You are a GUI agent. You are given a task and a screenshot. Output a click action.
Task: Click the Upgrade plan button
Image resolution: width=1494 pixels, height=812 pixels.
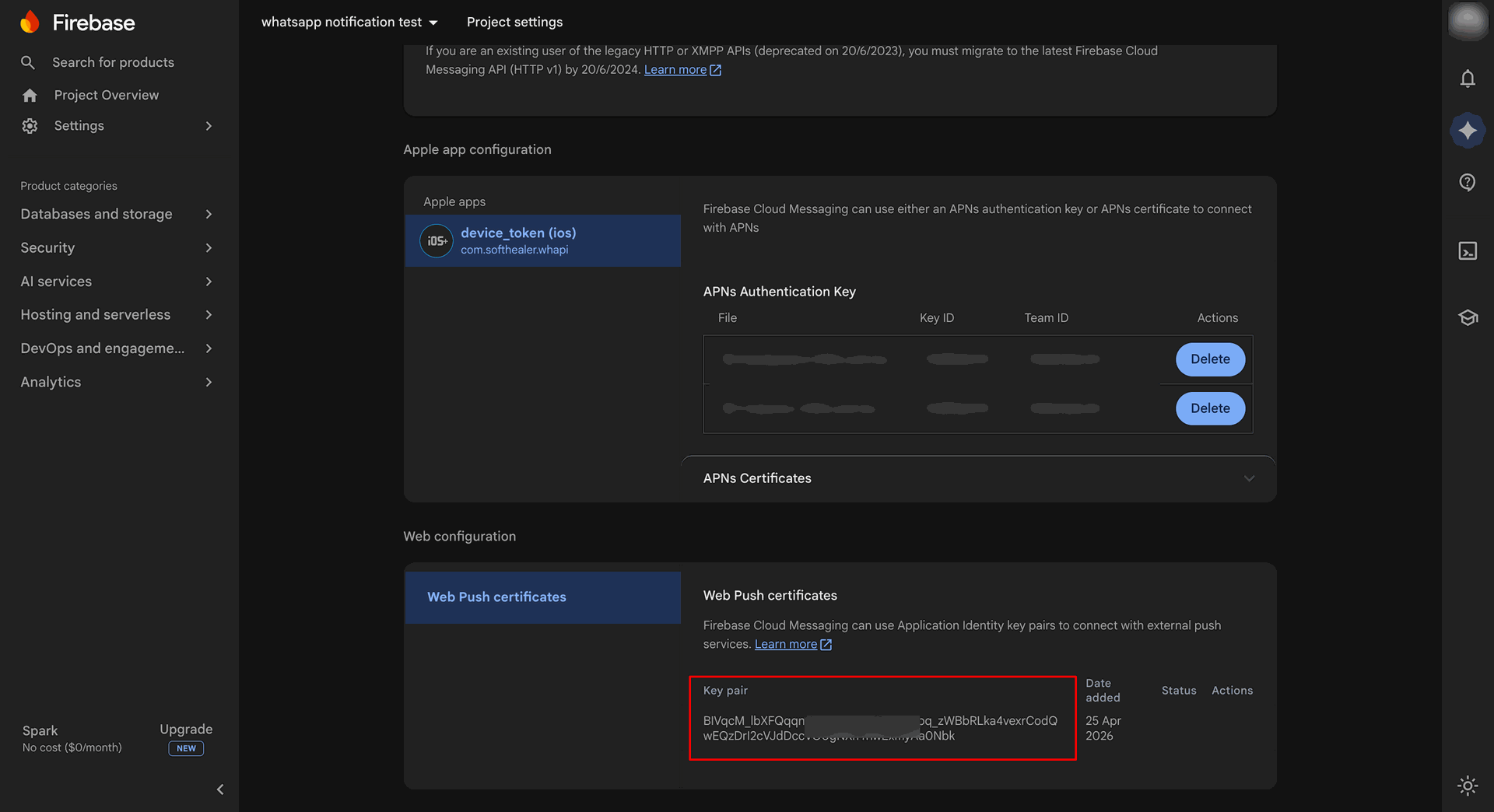(x=186, y=730)
